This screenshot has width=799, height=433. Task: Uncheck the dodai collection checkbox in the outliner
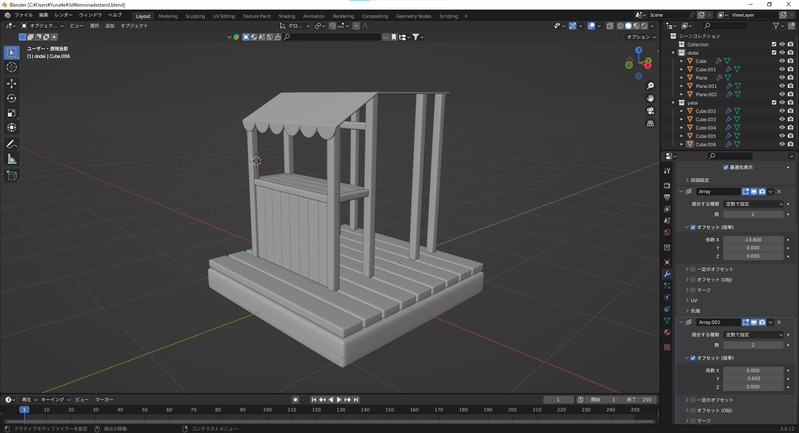pos(773,53)
